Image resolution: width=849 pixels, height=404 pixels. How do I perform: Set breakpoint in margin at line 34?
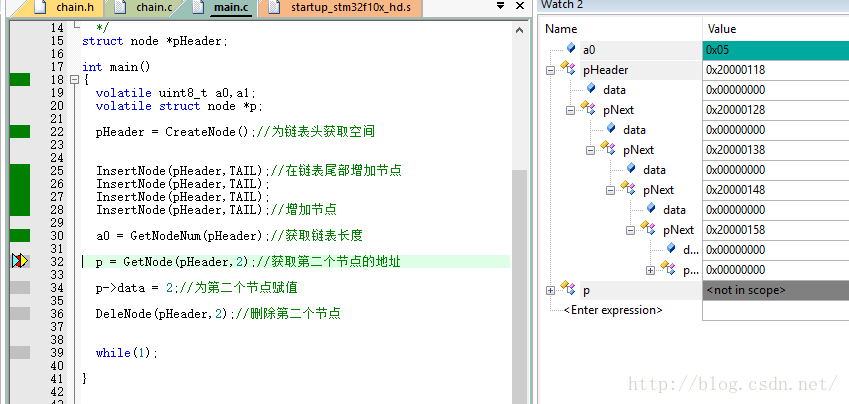pos(20,288)
